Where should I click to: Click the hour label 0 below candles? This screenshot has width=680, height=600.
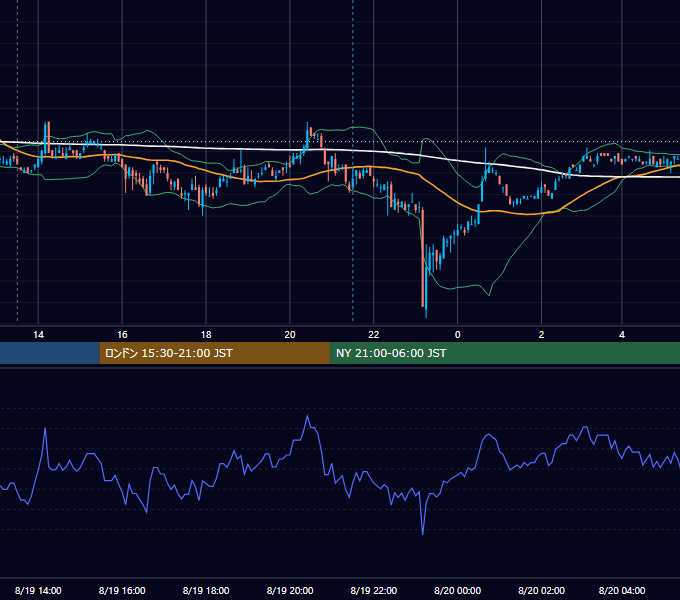[x=458, y=335]
